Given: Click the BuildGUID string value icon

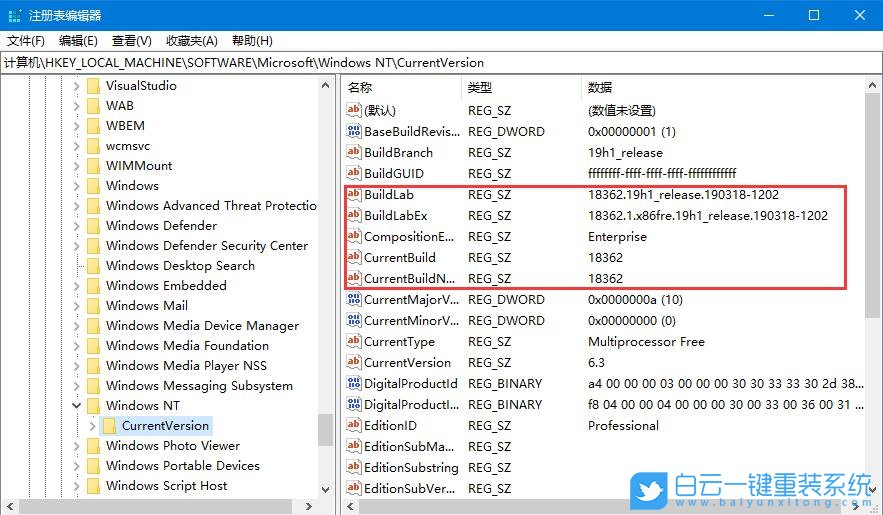Looking at the screenshot, I should click(x=354, y=173).
